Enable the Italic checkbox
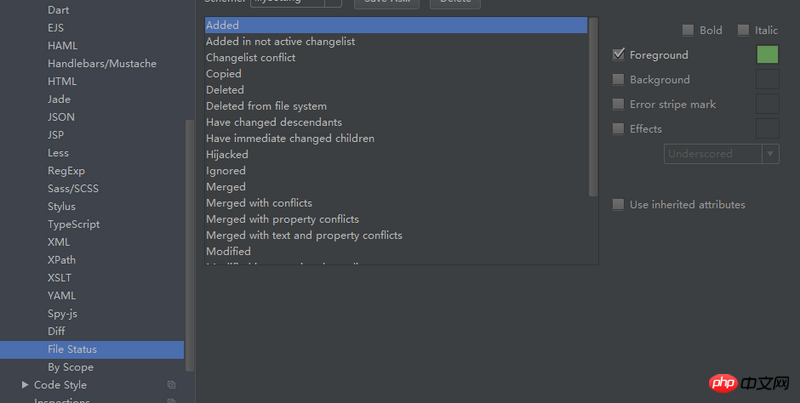The width and height of the screenshot is (800, 403). tap(743, 30)
